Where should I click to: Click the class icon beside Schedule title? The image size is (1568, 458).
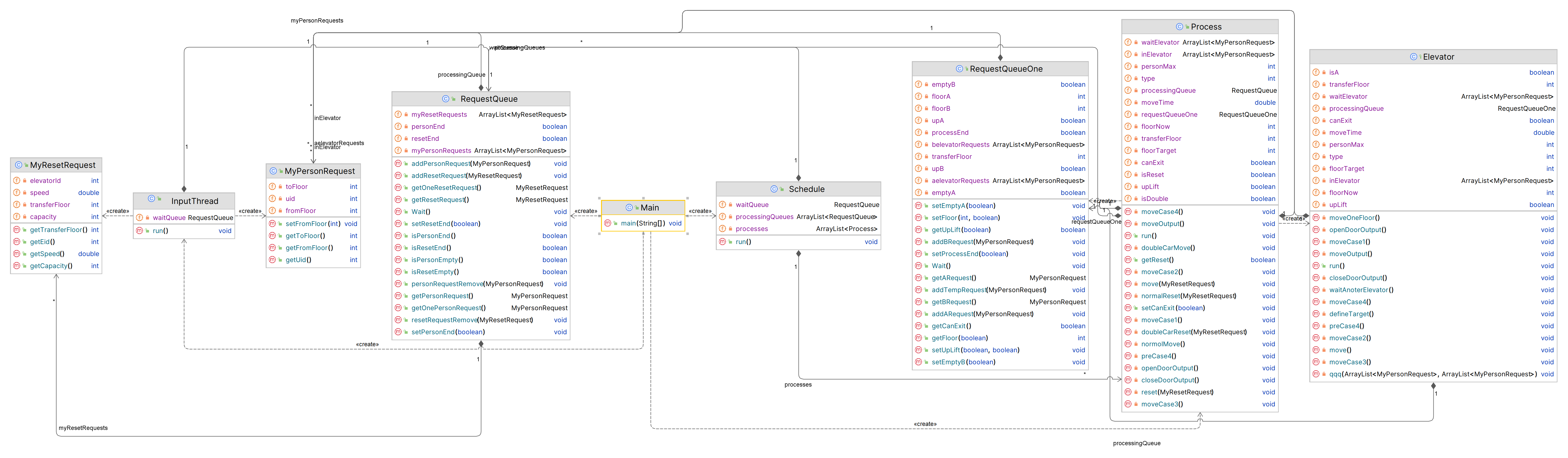click(x=774, y=189)
